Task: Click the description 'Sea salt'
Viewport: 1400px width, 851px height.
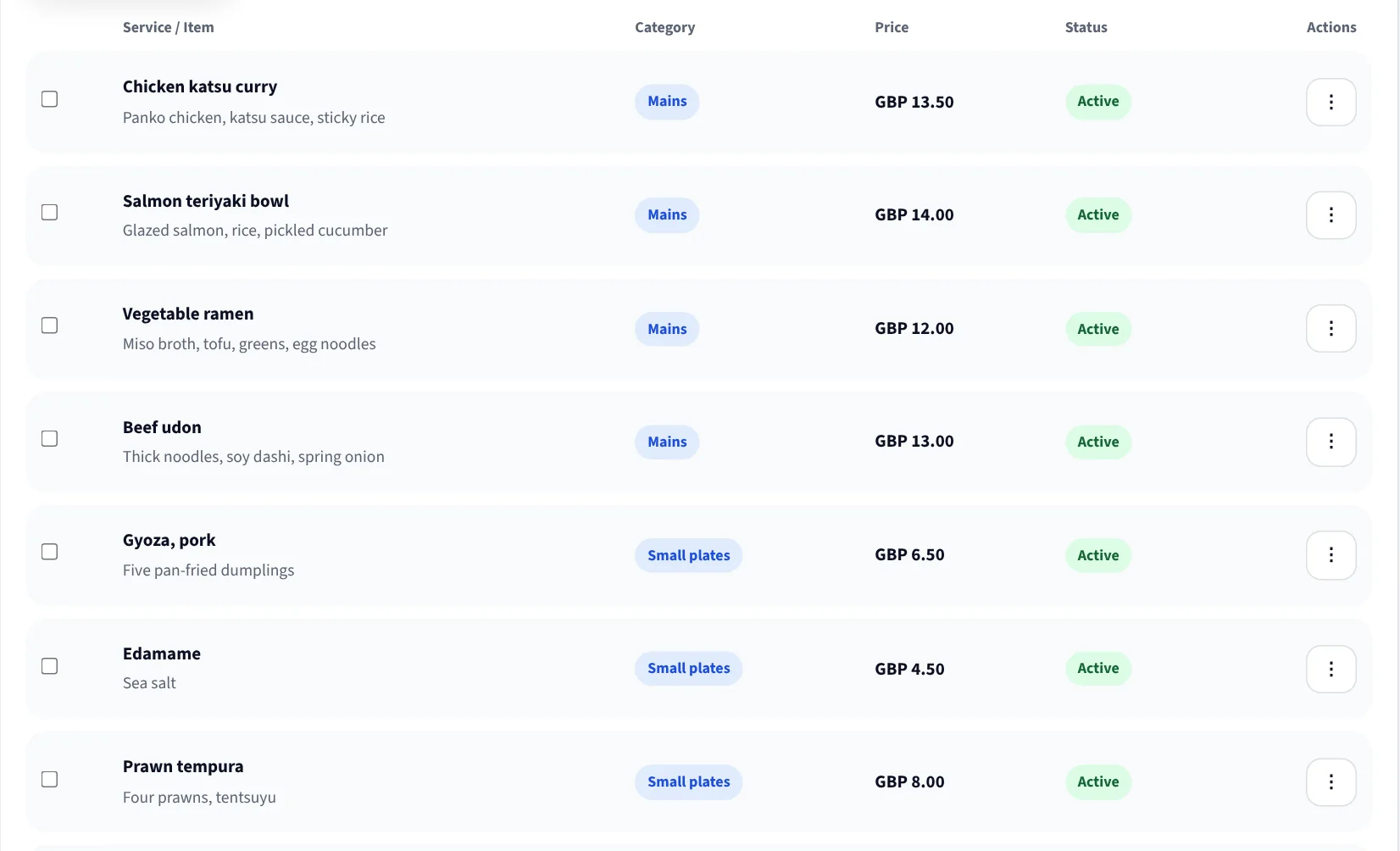Action: pos(149,683)
